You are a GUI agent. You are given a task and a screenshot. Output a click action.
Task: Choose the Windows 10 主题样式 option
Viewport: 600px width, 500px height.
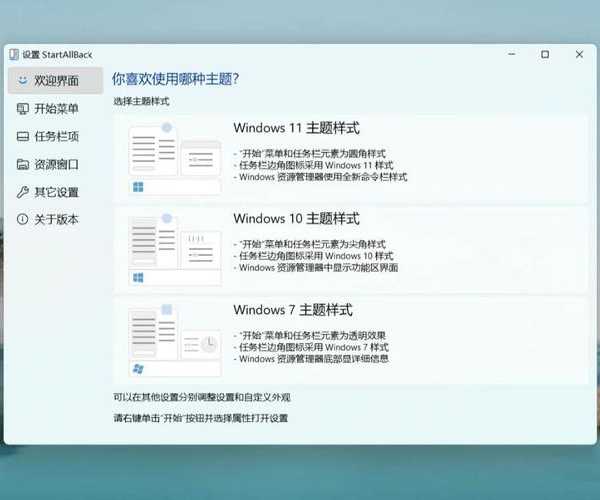click(x=351, y=249)
